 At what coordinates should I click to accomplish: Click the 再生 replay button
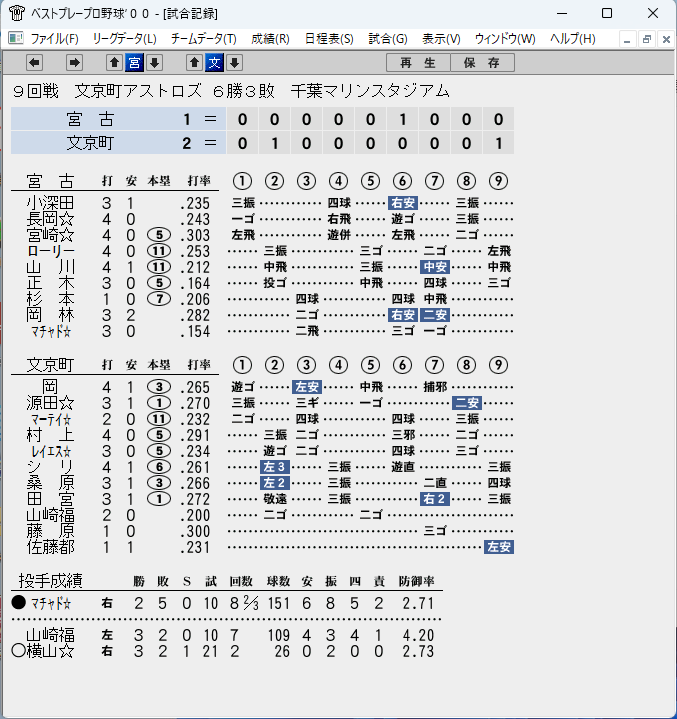[x=418, y=62]
